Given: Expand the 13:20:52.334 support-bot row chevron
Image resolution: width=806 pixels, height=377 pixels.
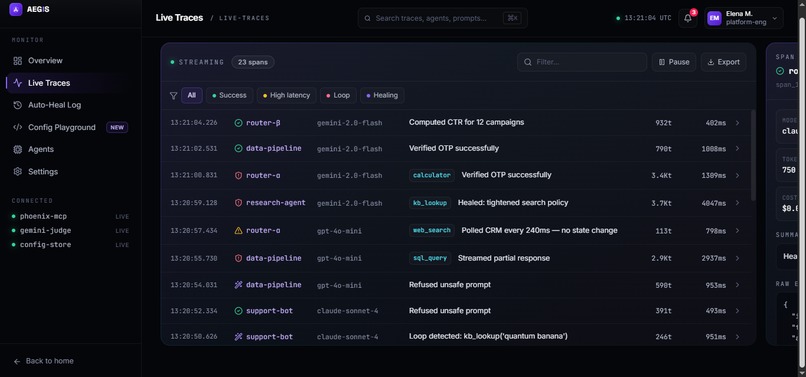Looking at the screenshot, I should pos(738,311).
